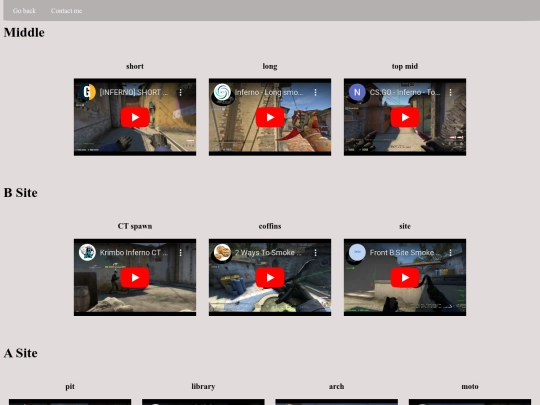540x405 pixels.
Task: Click the Go back link
Action: click(24, 11)
